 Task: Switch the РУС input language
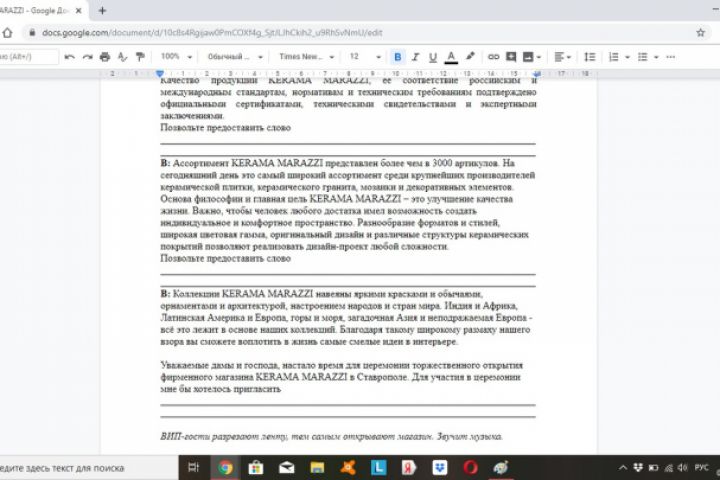(701, 468)
